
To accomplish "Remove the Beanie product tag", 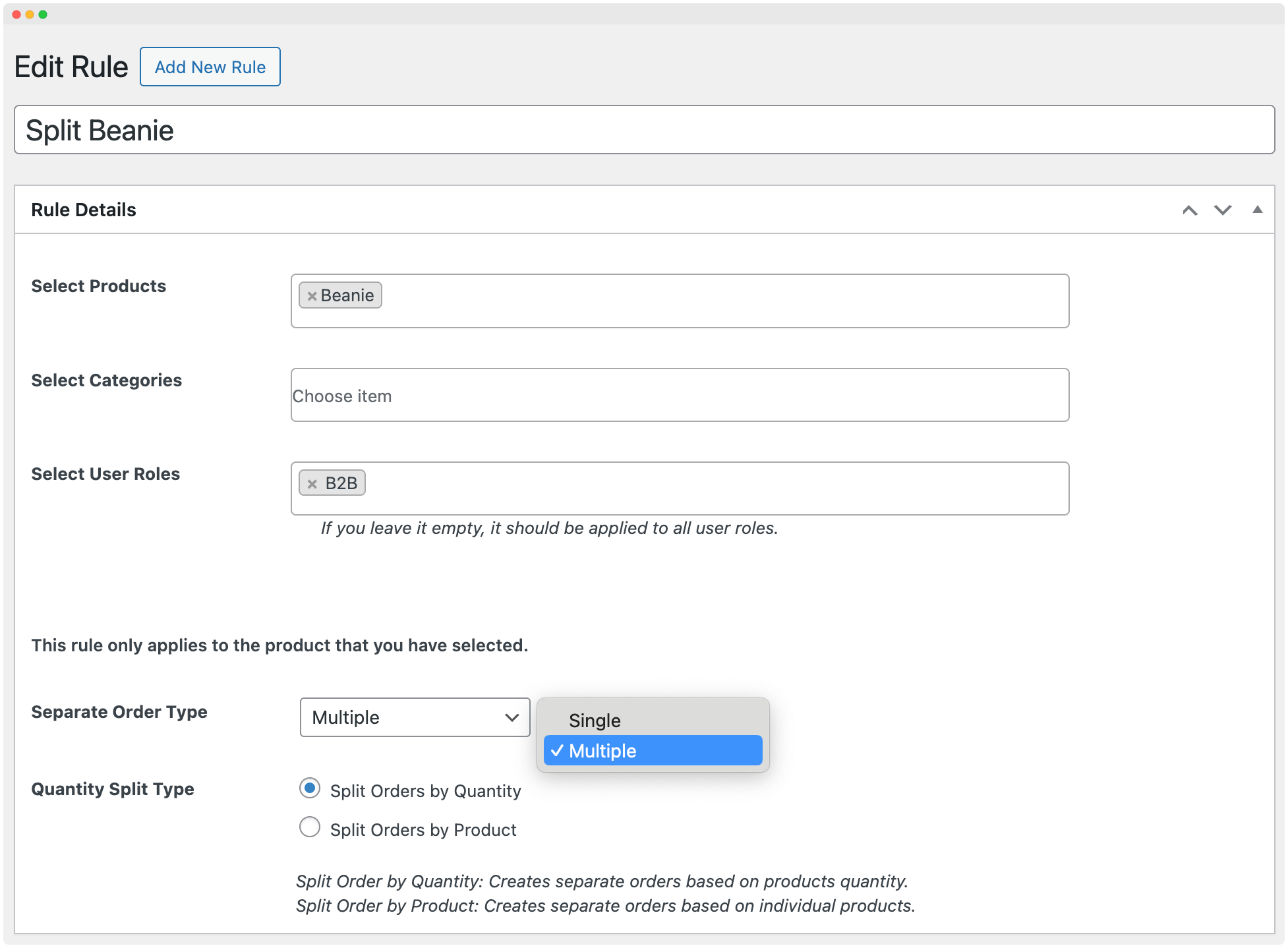I will (312, 296).
